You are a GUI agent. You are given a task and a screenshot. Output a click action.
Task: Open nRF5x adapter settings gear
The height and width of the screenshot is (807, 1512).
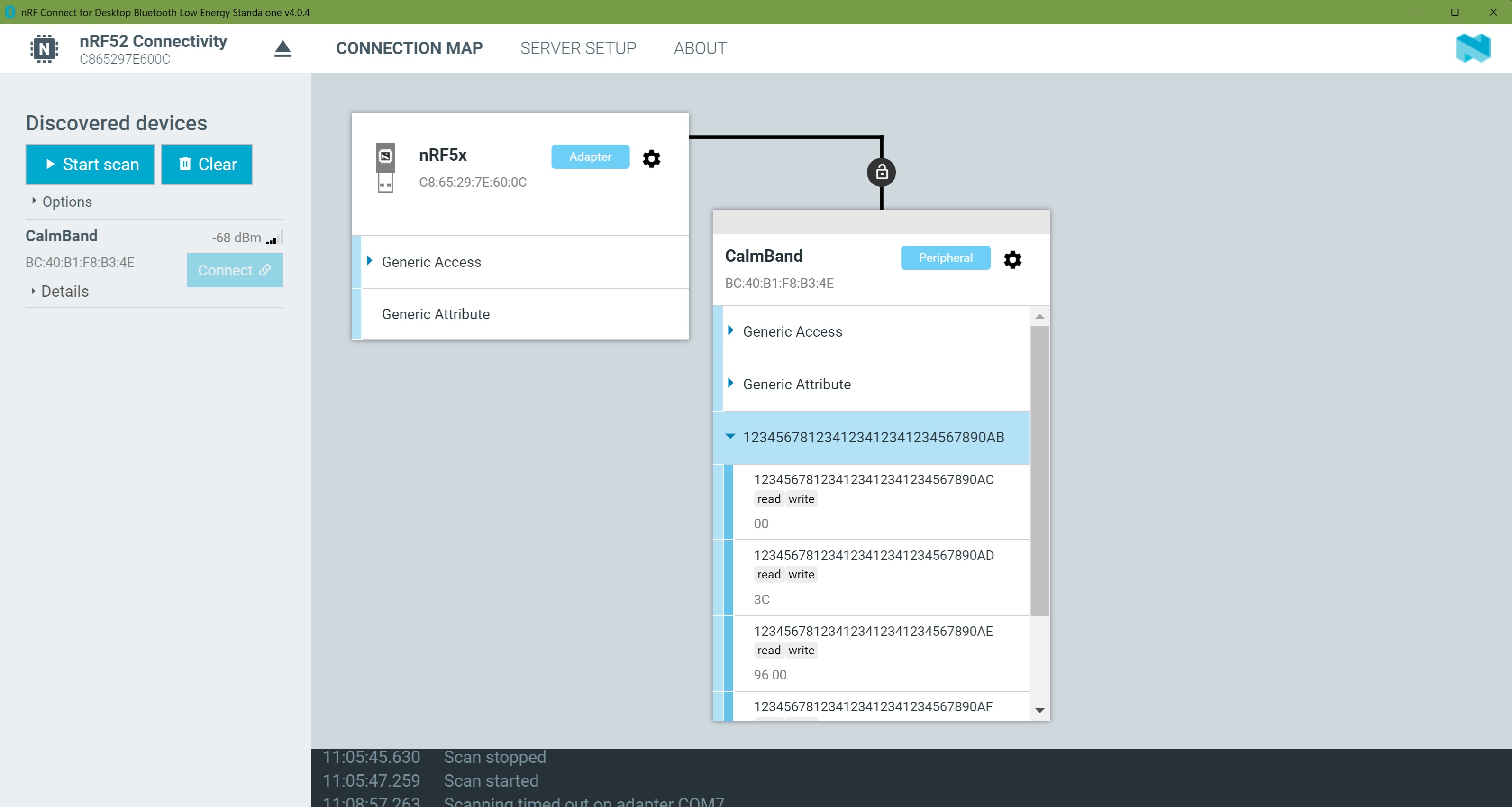tap(651, 158)
